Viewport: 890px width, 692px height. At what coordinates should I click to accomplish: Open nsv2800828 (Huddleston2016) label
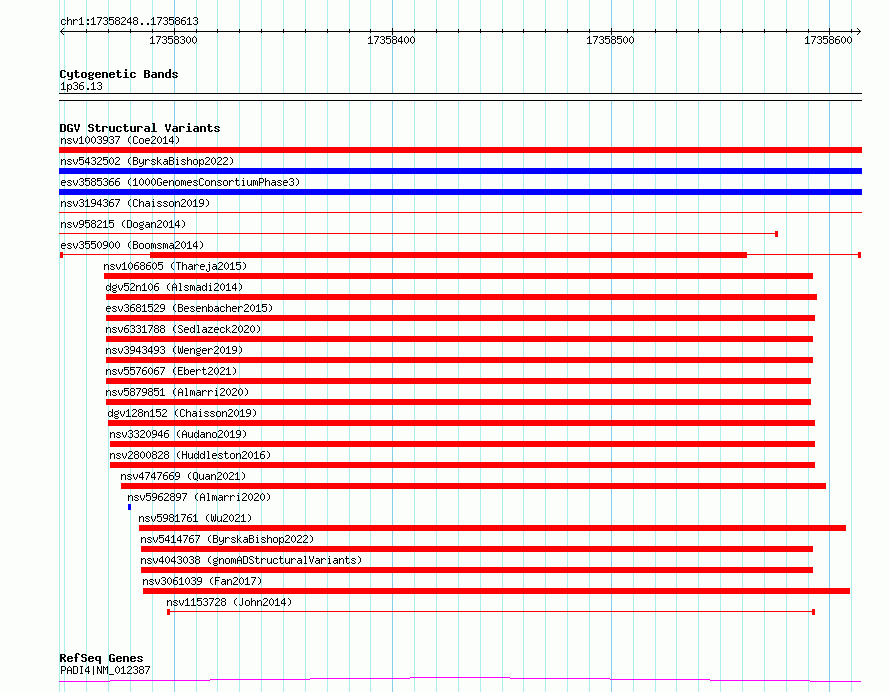click(x=190, y=455)
